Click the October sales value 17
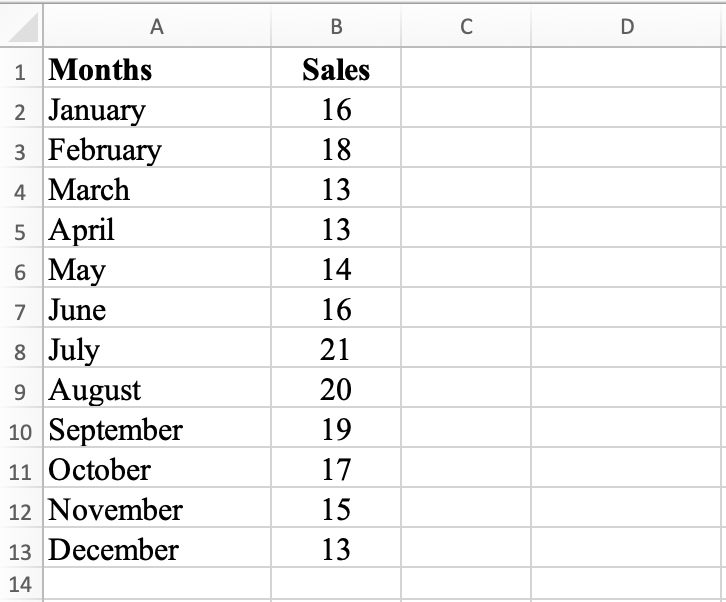Screen dimensions: 726x602 pyautogui.click(x=336, y=470)
